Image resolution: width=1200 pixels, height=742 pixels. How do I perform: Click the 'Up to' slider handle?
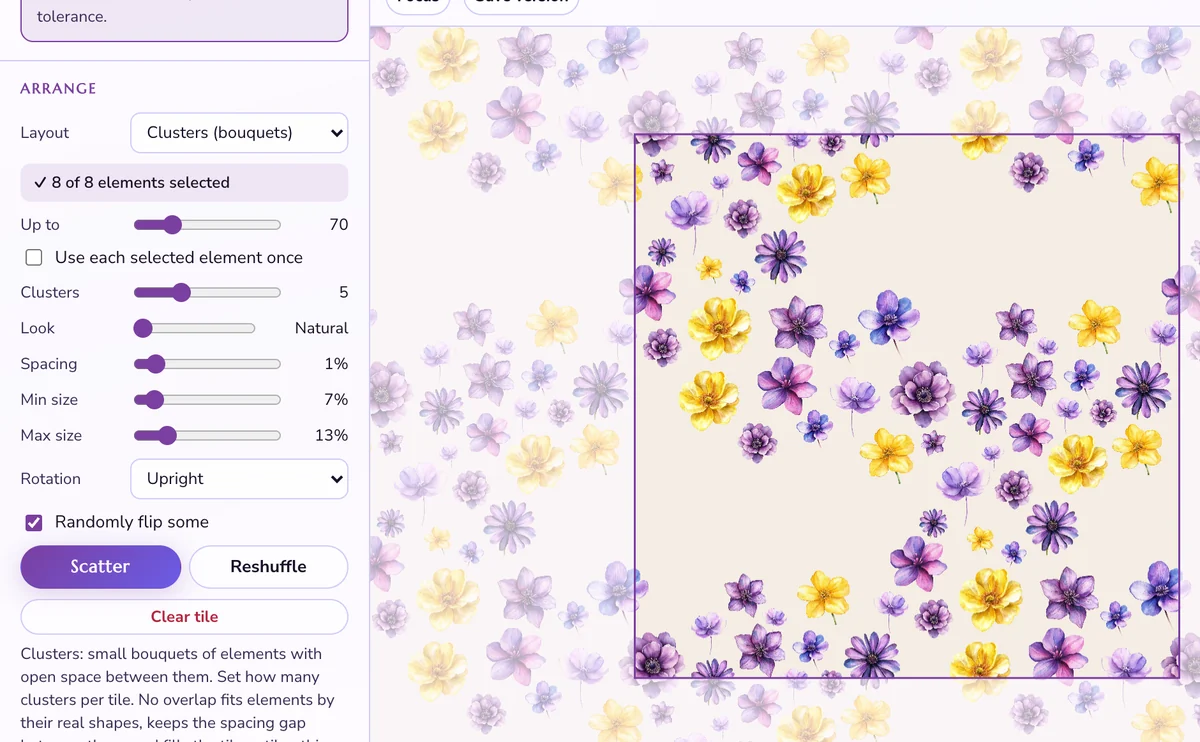click(172, 225)
